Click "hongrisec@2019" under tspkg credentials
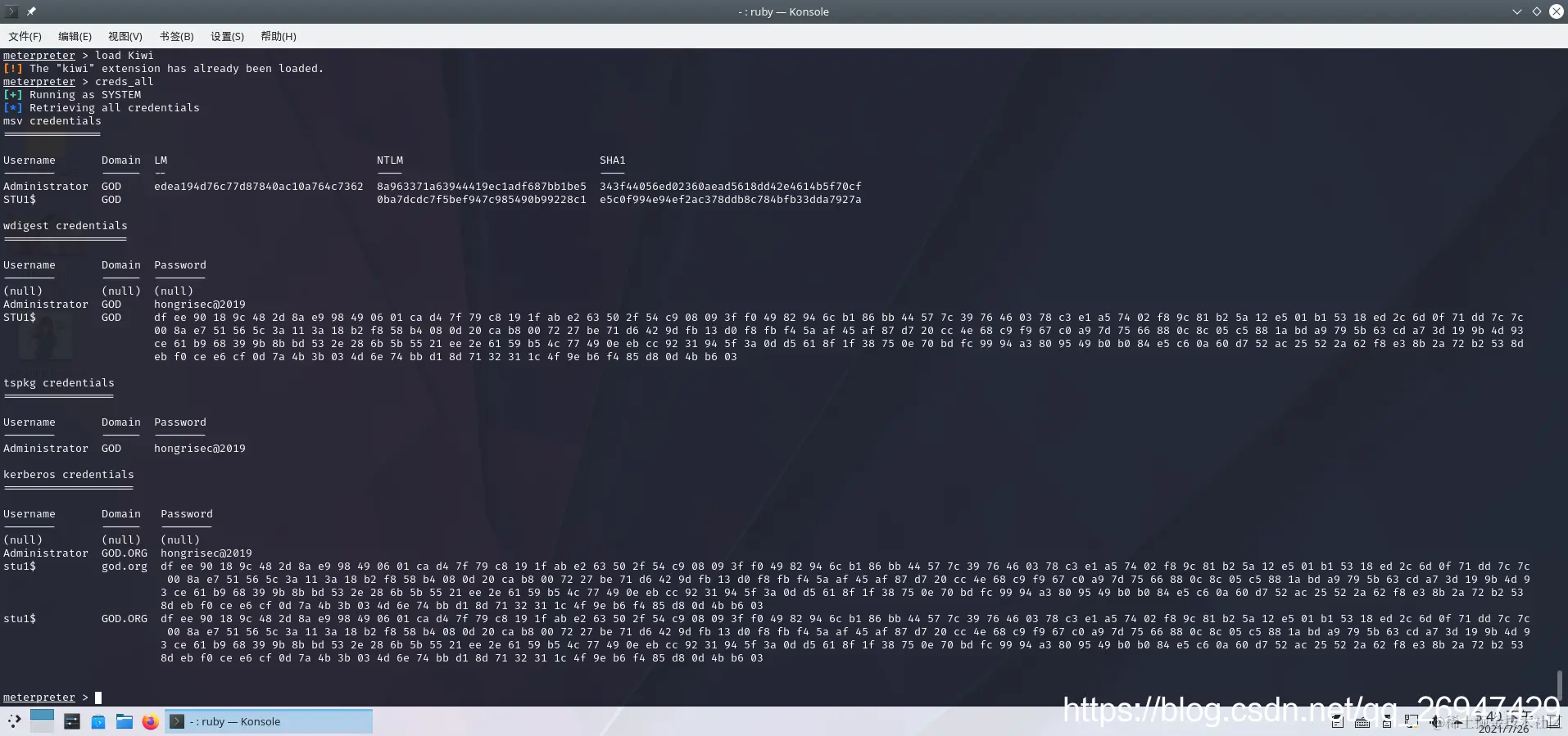Screen dimensions: 1568x736 (x=200, y=449)
